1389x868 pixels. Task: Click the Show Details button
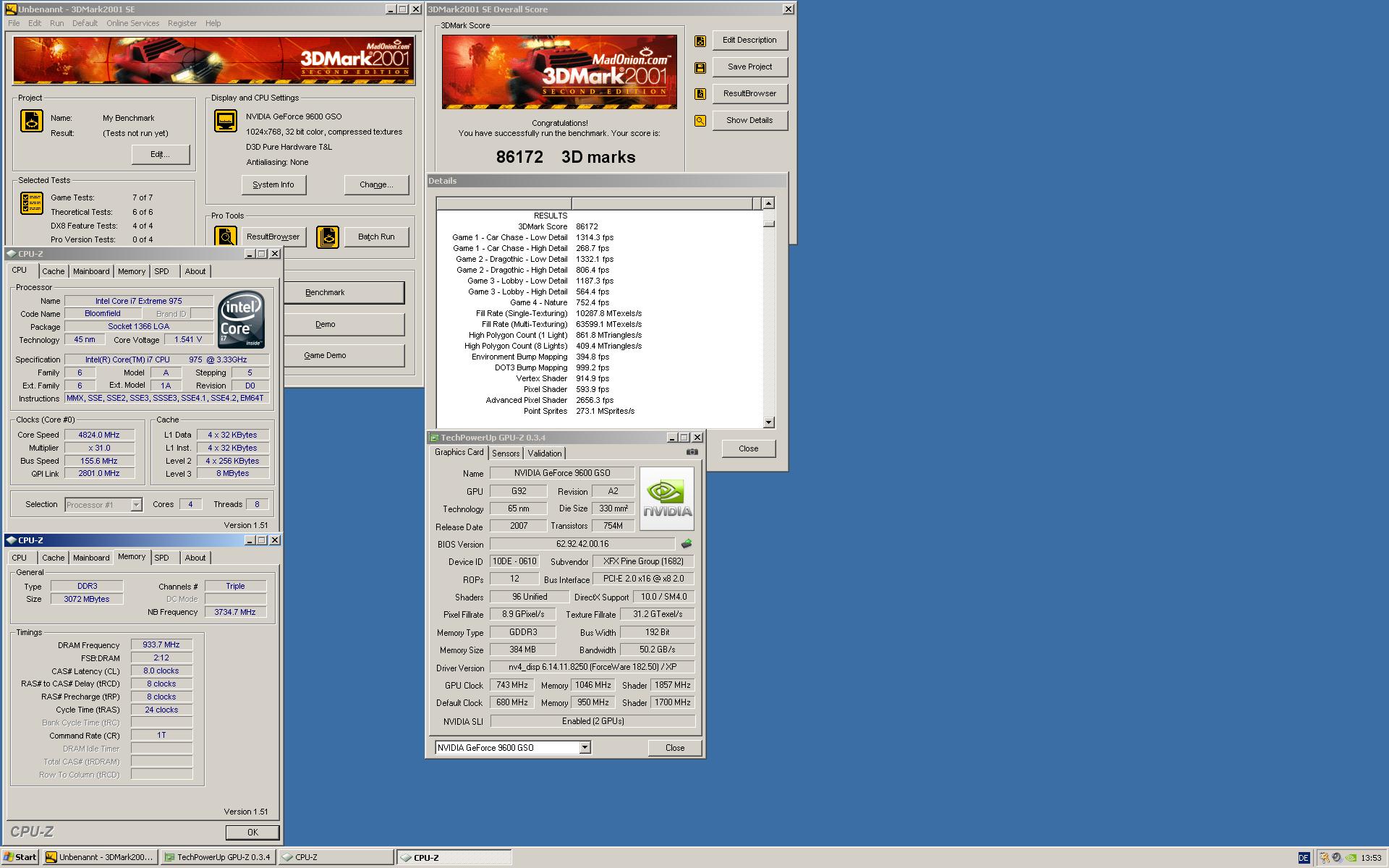click(x=749, y=121)
